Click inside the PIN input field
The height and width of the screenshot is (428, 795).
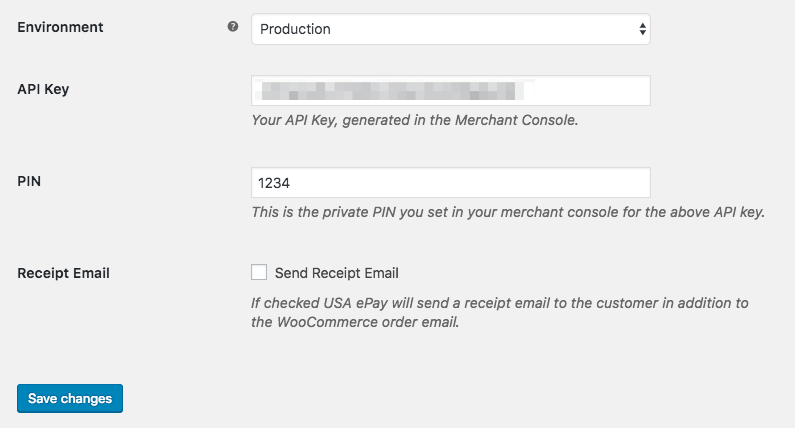(451, 183)
